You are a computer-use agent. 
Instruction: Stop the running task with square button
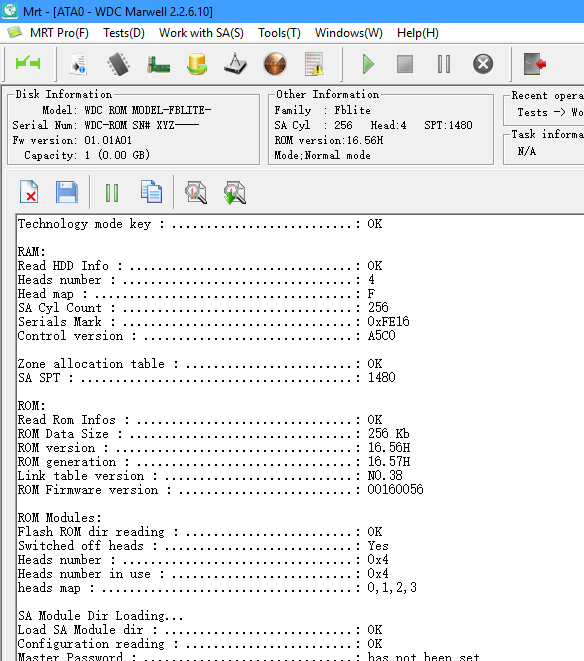(405, 64)
